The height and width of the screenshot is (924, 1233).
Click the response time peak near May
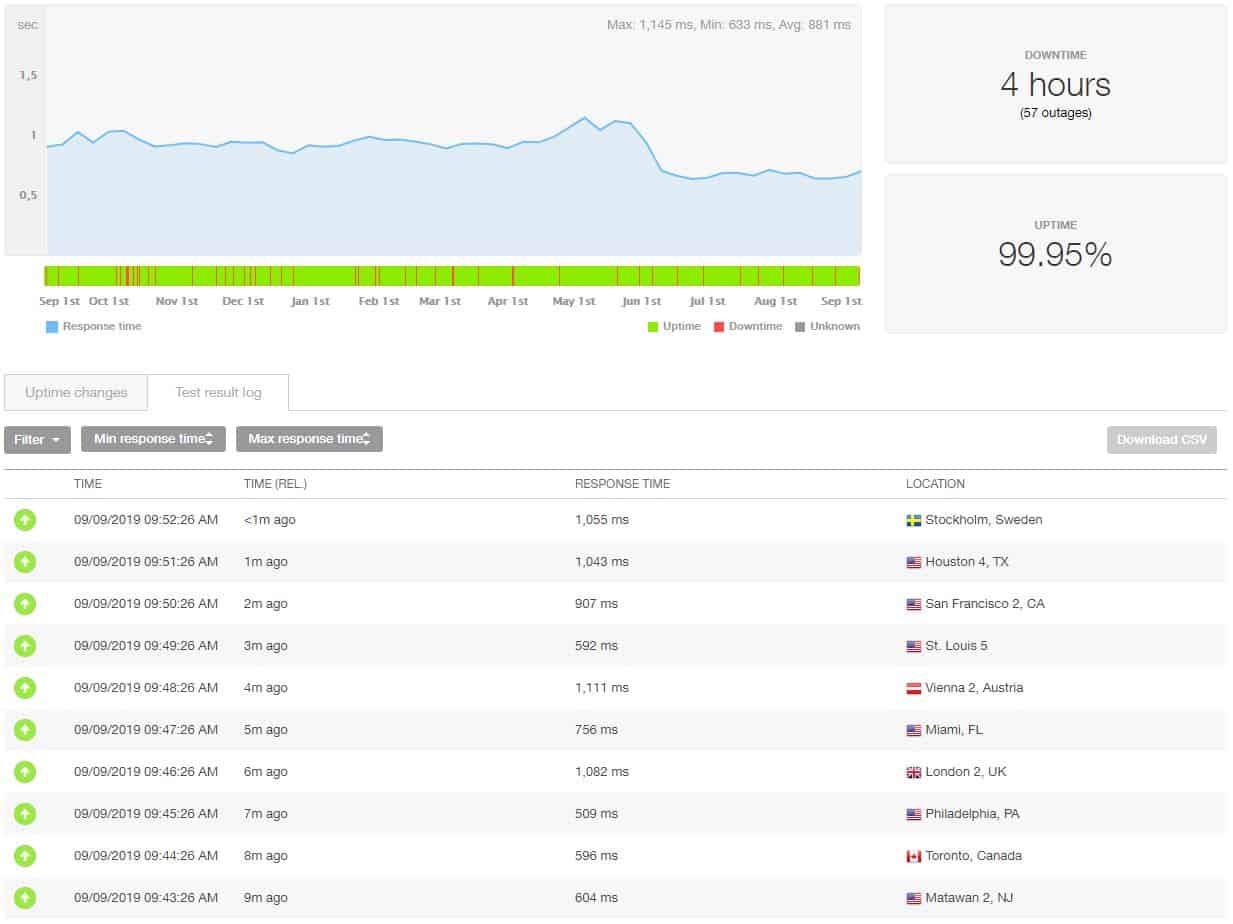585,118
